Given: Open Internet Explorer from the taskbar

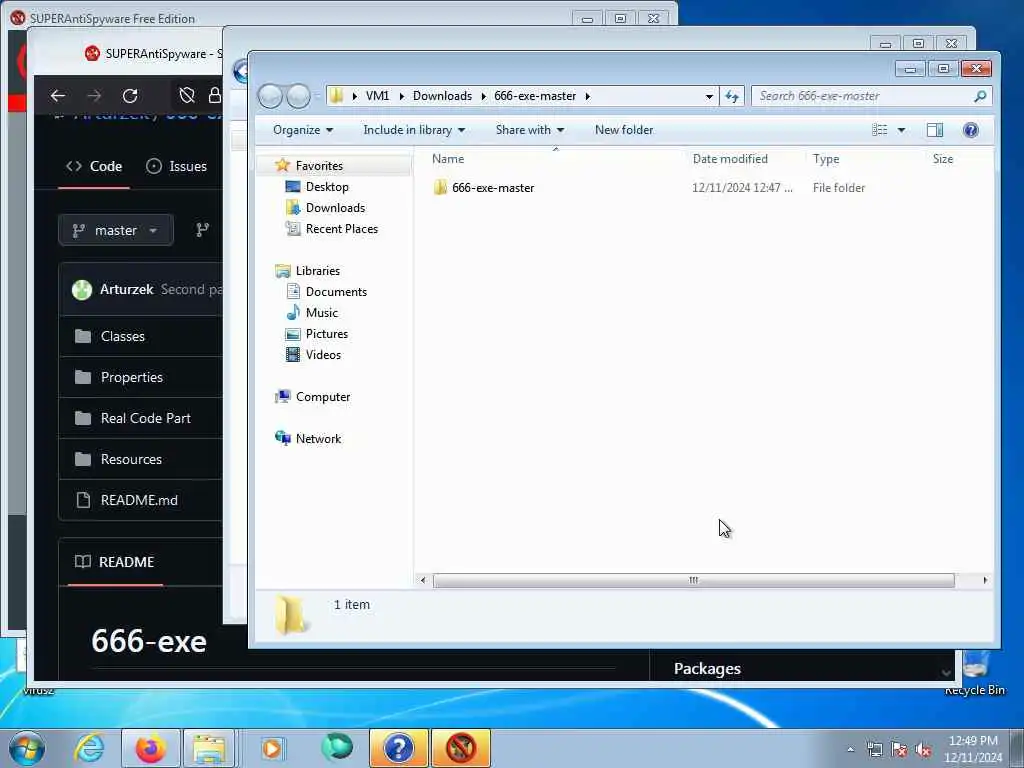Looking at the screenshot, I should coord(89,748).
